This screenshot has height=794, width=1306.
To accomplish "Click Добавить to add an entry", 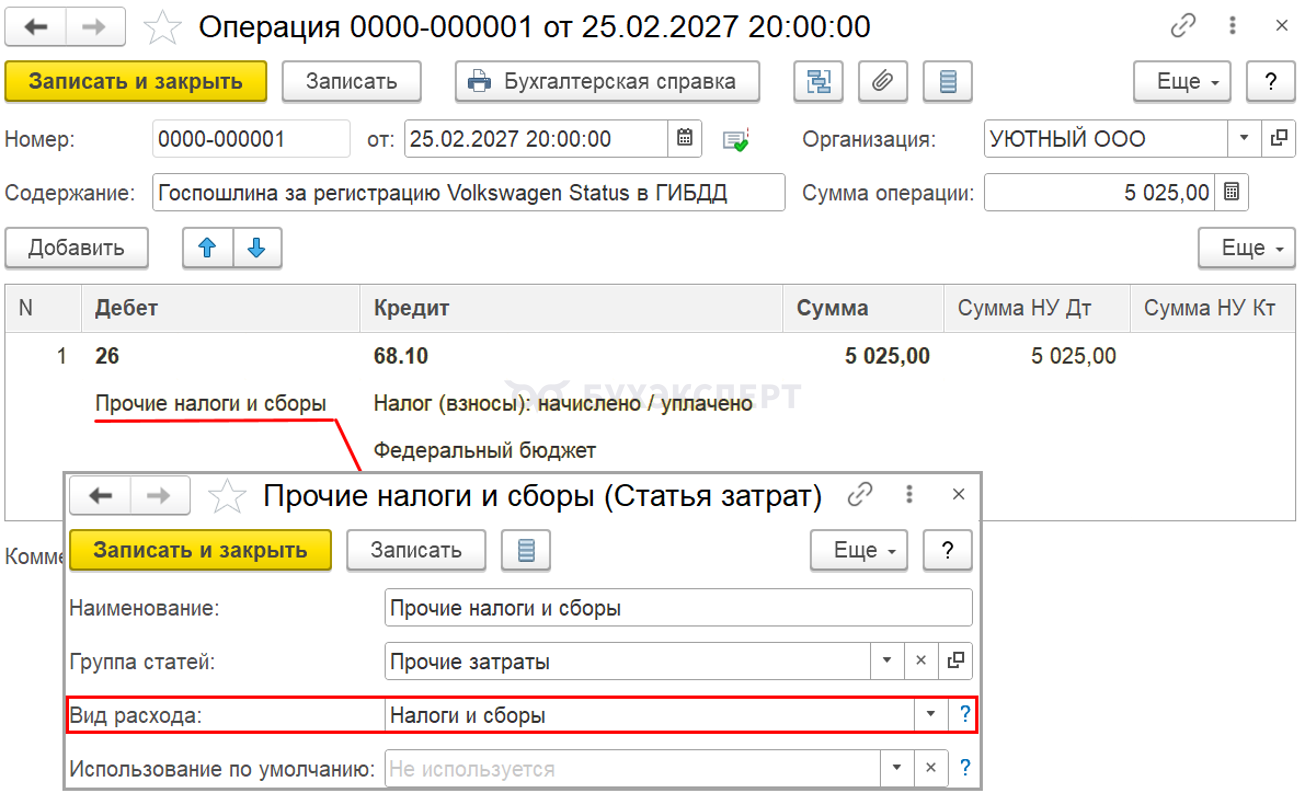I will click(76, 248).
